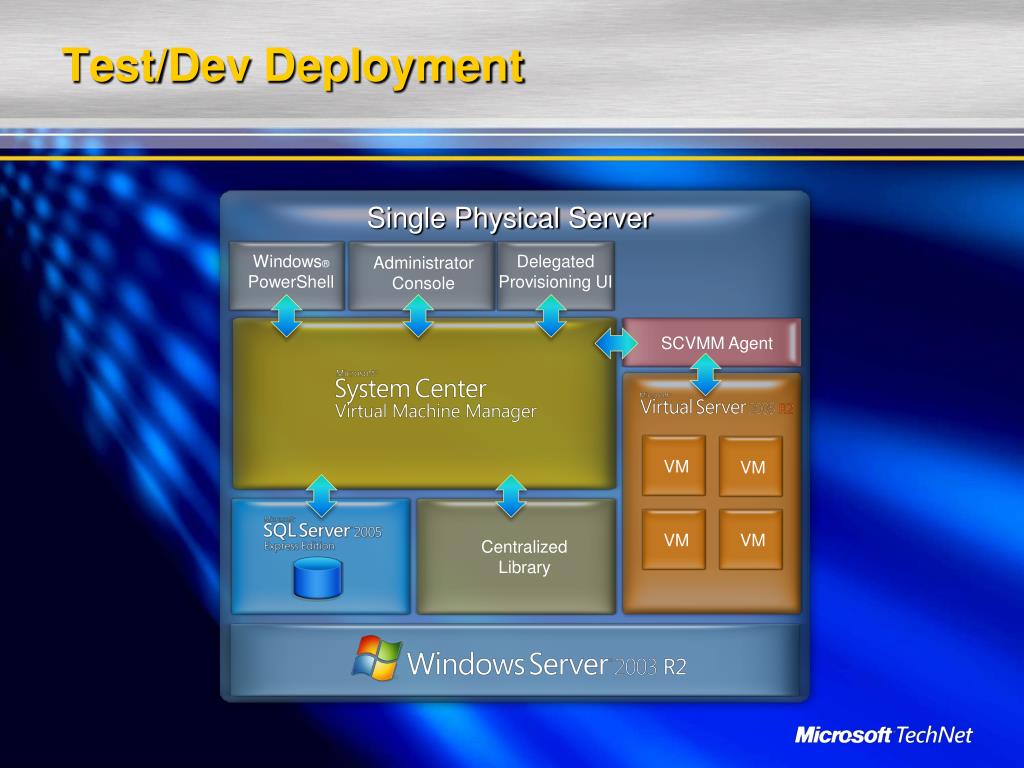
Task: Click the 'Virtual Server' heading text
Action: [693, 407]
